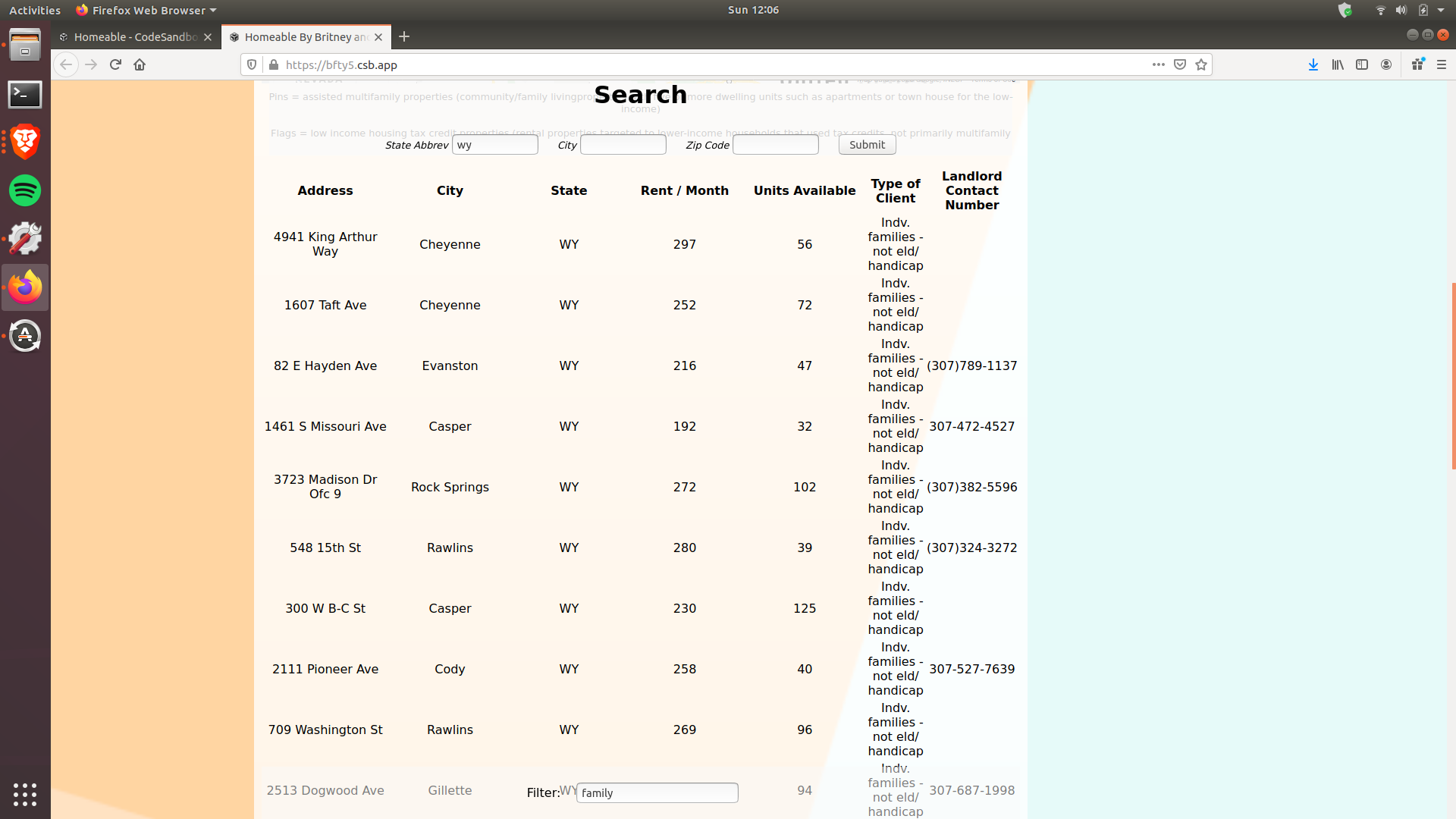Click the page vertical scrollbar
This screenshot has height=819, width=1456.
(x=1452, y=375)
